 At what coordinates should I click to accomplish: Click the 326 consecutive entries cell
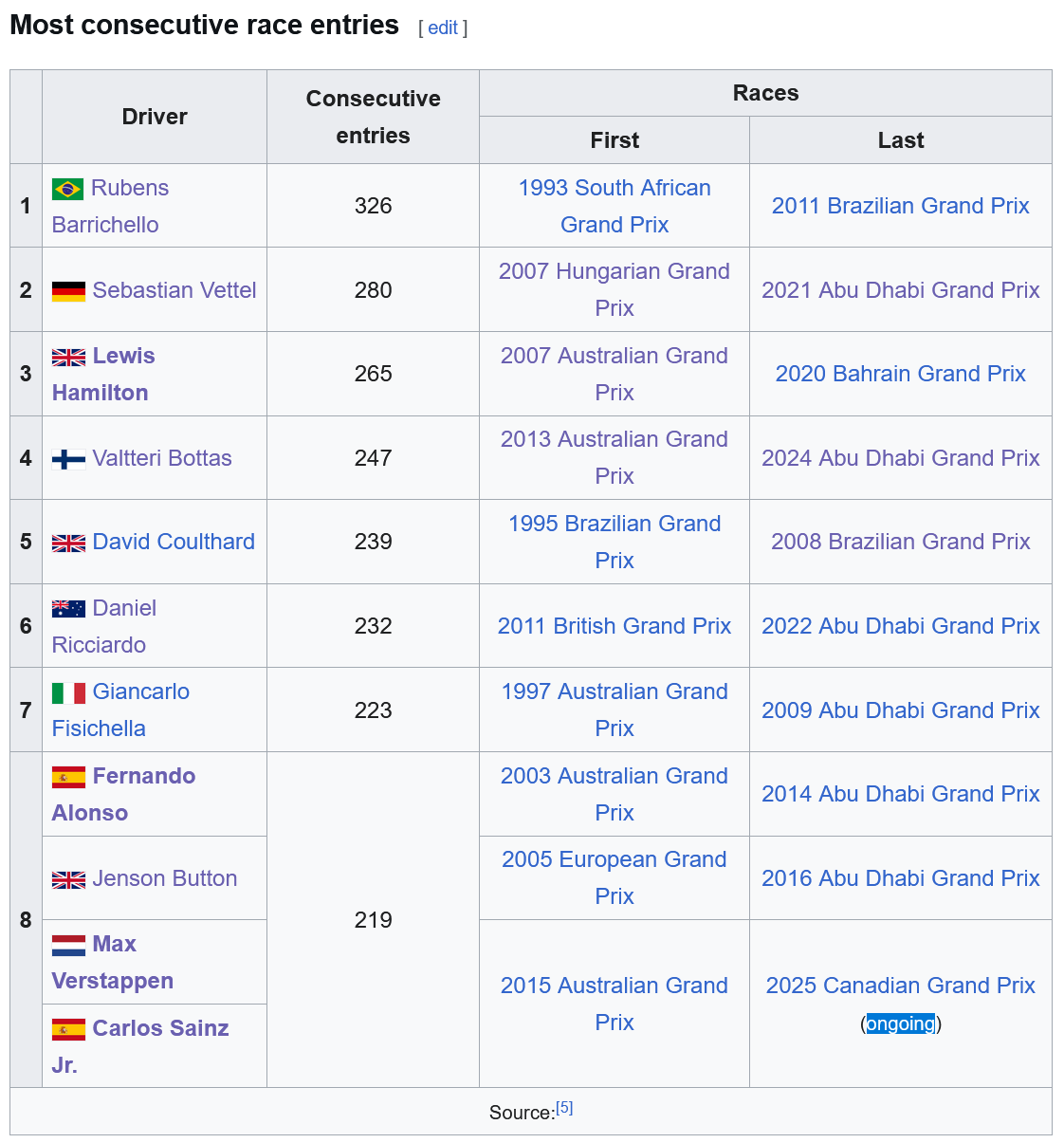[374, 206]
